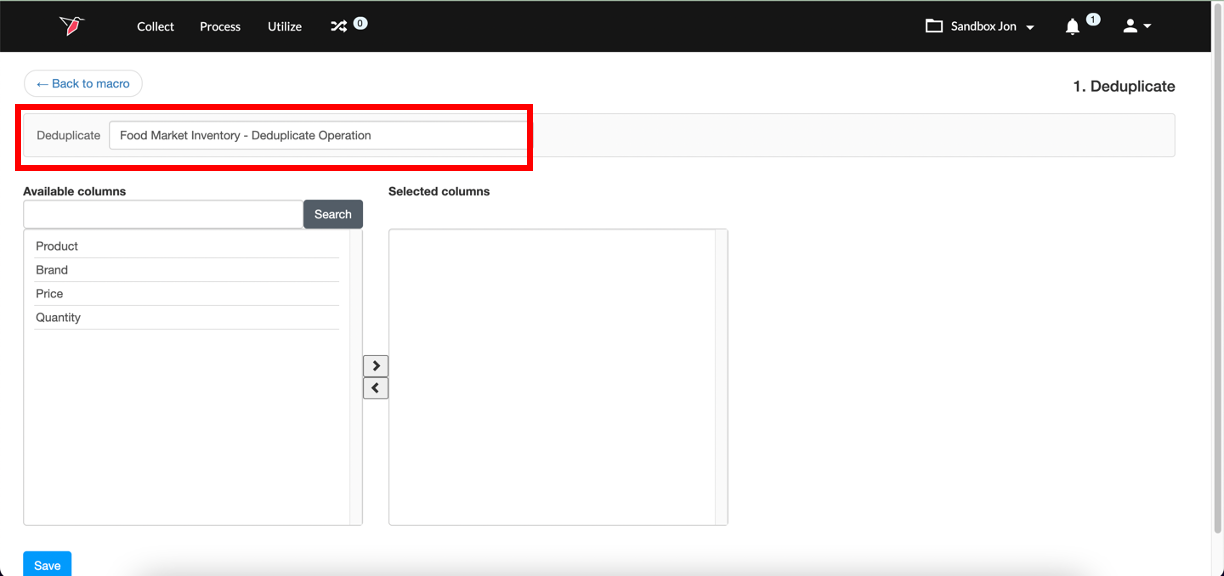Viewport: 1224px width, 576px height.
Task: Click the Search button
Action: (x=333, y=214)
